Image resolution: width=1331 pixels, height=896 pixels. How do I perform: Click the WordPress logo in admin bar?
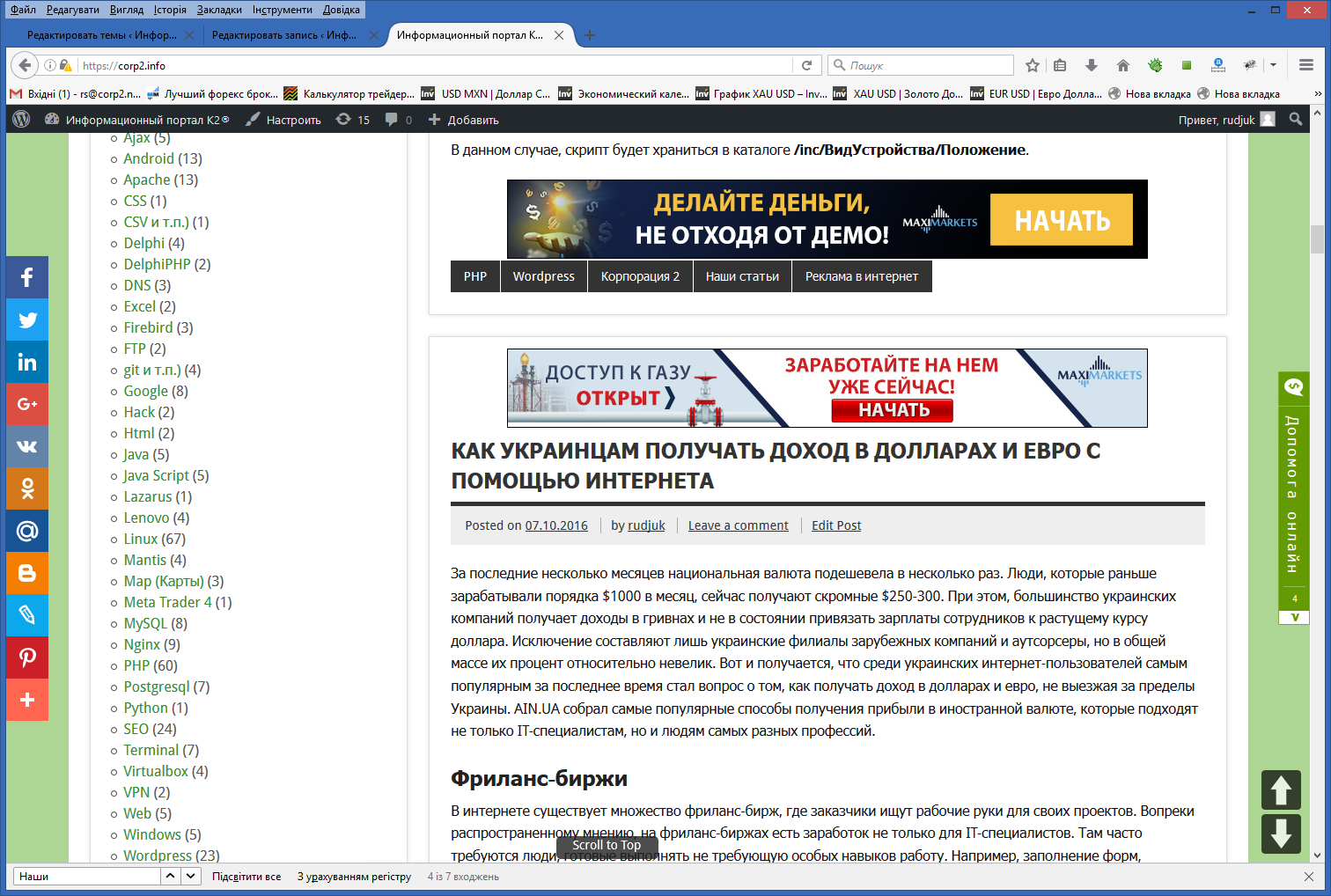pos(22,119)
